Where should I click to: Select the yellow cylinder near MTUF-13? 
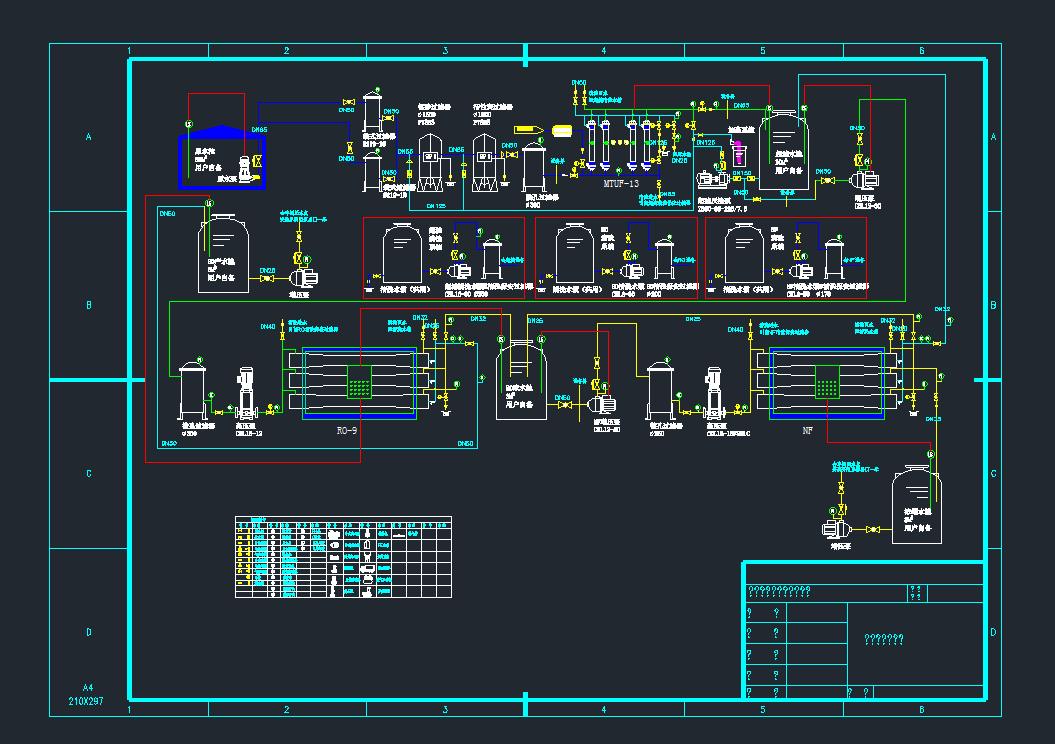(x=562, y=129)
